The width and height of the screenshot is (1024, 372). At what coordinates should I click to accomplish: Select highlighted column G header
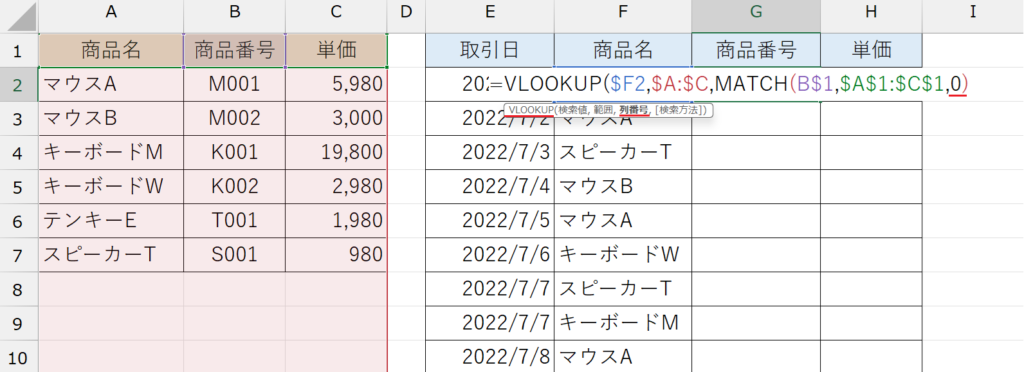coord(756,16)
